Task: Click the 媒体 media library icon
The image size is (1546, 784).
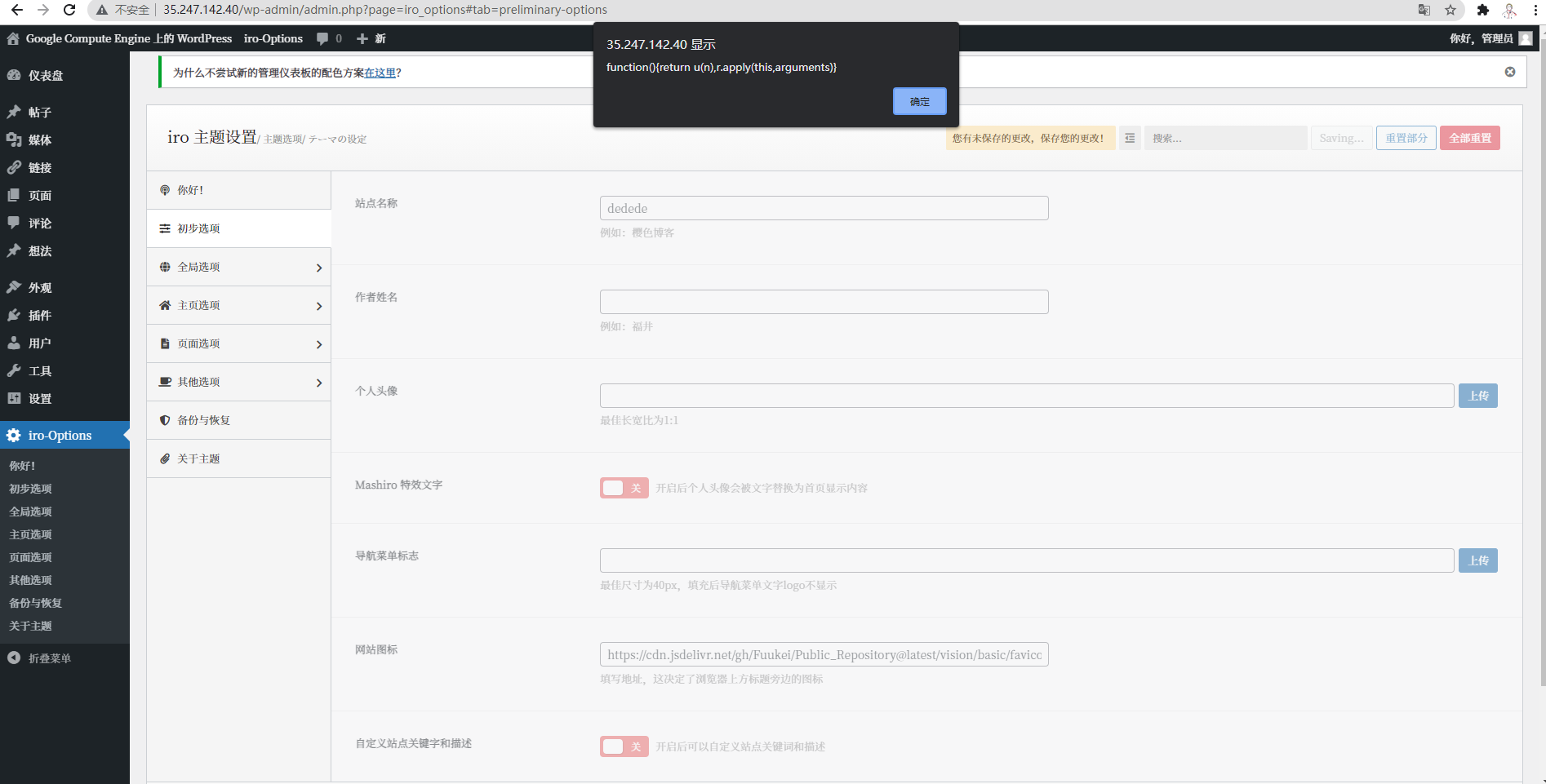Action: pyautogui.click(x=15, y=140)
